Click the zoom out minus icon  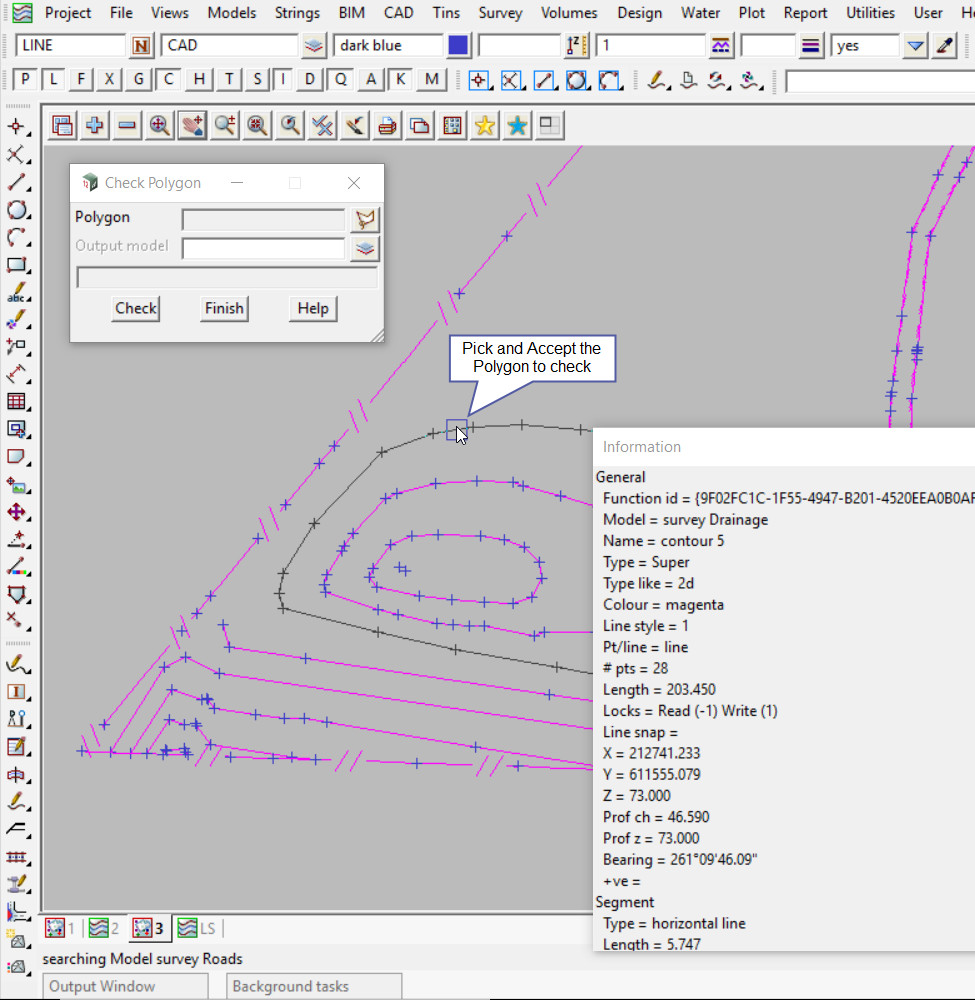click(127, 125)
